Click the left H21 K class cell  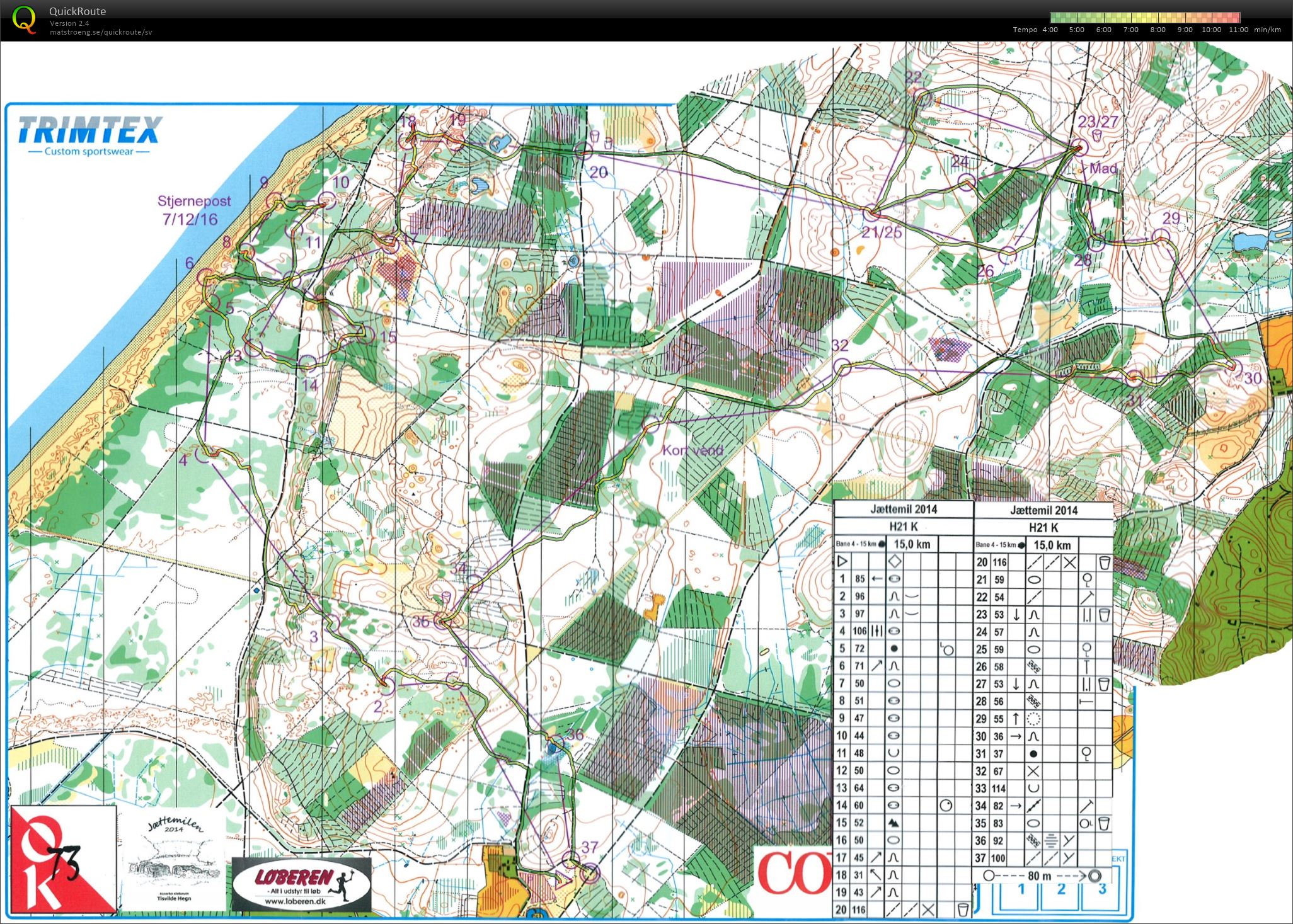tap(904, 527)
